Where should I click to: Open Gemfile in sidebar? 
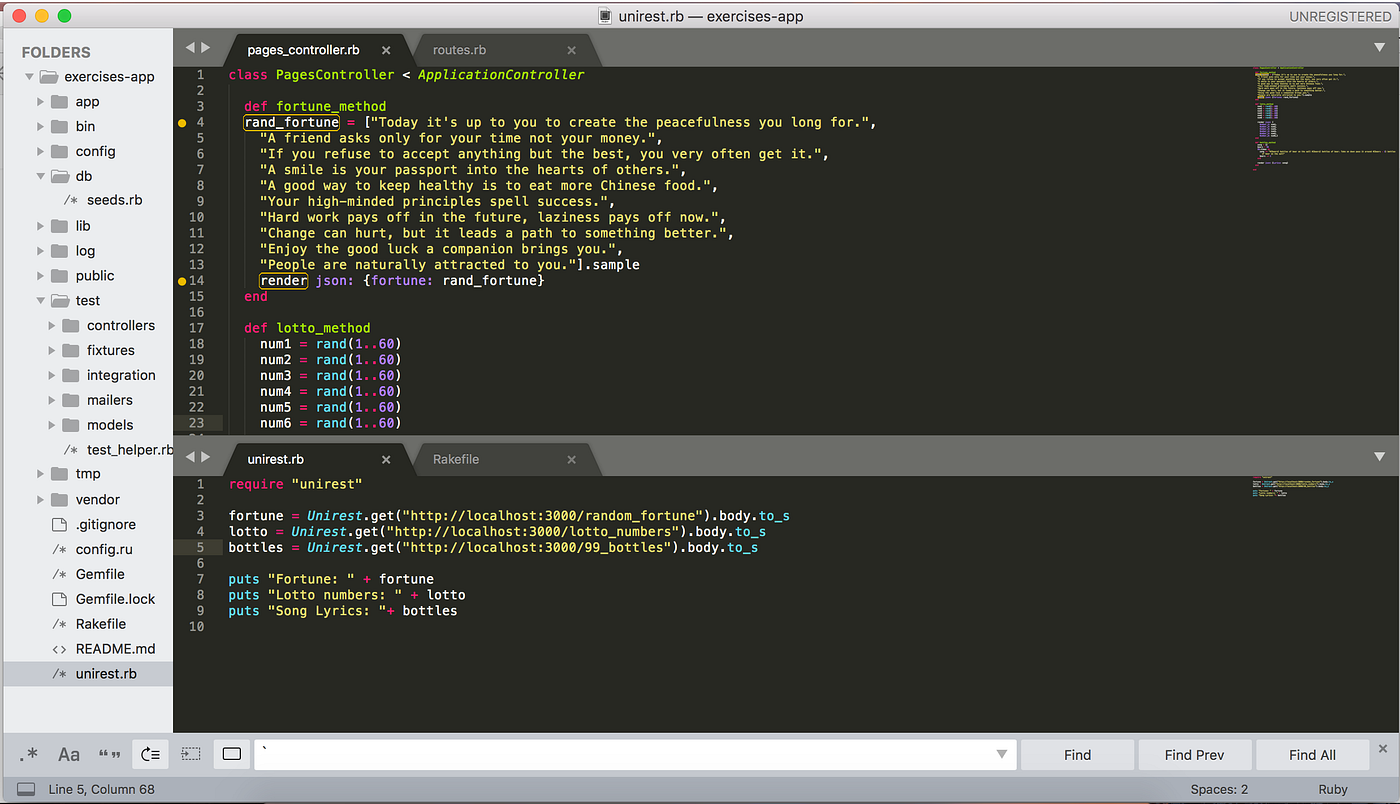pyautogui.click(x=100, y=574)
